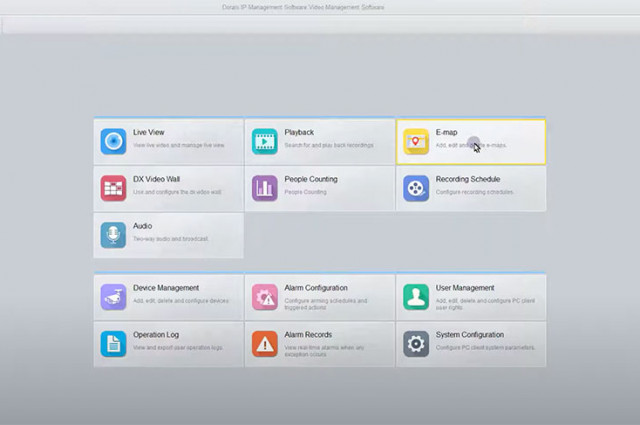
Task: Open the DX Video Wall grid icon
Action: (x=113, y=188)
